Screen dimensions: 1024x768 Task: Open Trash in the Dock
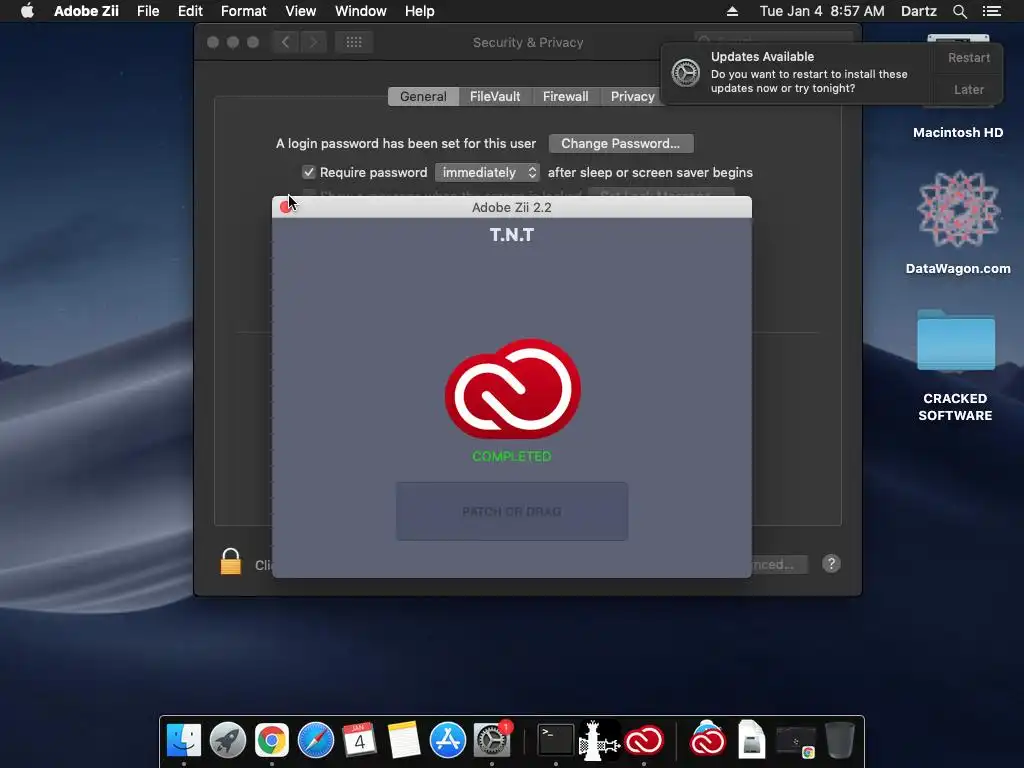pyautogui.click(x=839, y=740)
